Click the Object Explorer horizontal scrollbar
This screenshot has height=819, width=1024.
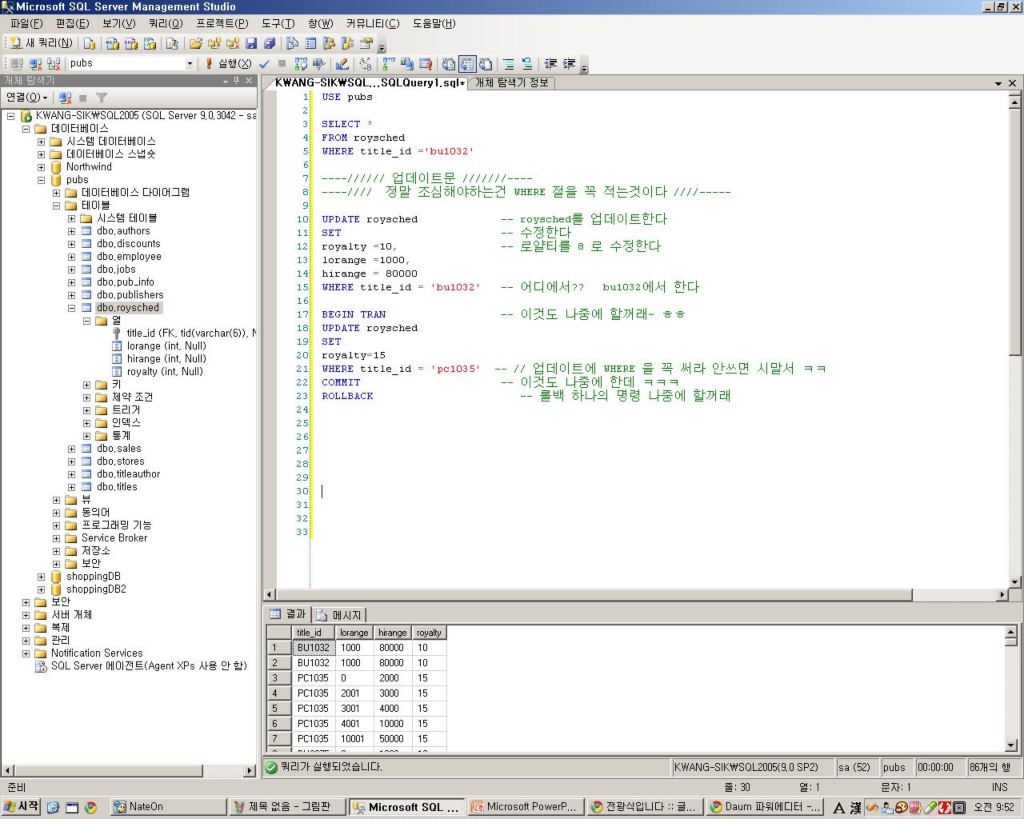pyautogui.click(x=129, y=771)
